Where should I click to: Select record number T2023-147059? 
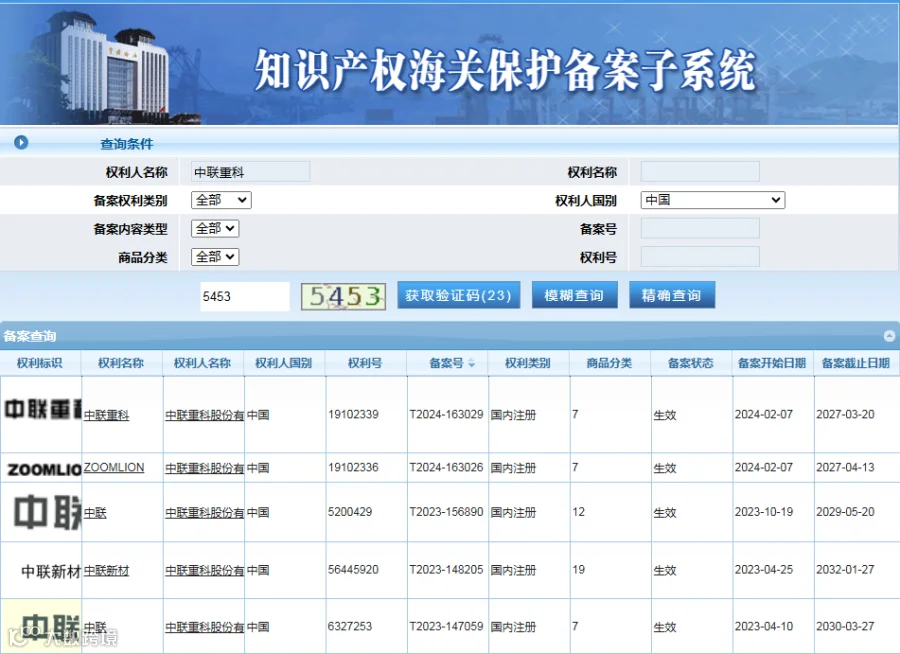click(447, 626)
